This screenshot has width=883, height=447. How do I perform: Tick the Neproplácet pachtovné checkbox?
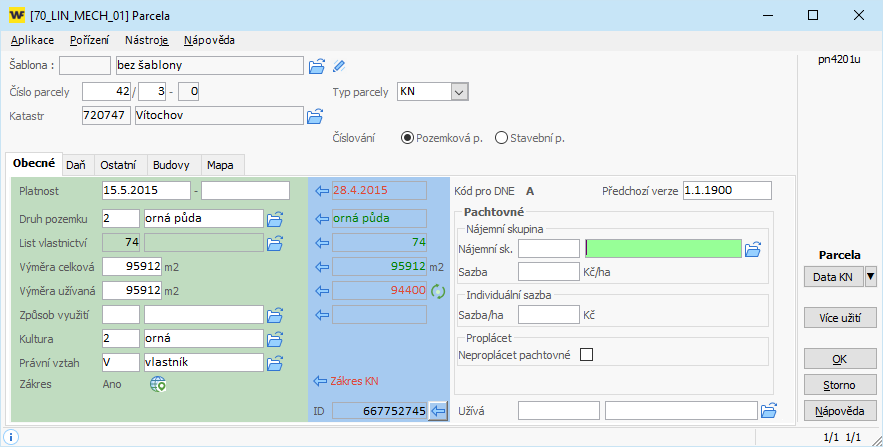click(586, 355)
